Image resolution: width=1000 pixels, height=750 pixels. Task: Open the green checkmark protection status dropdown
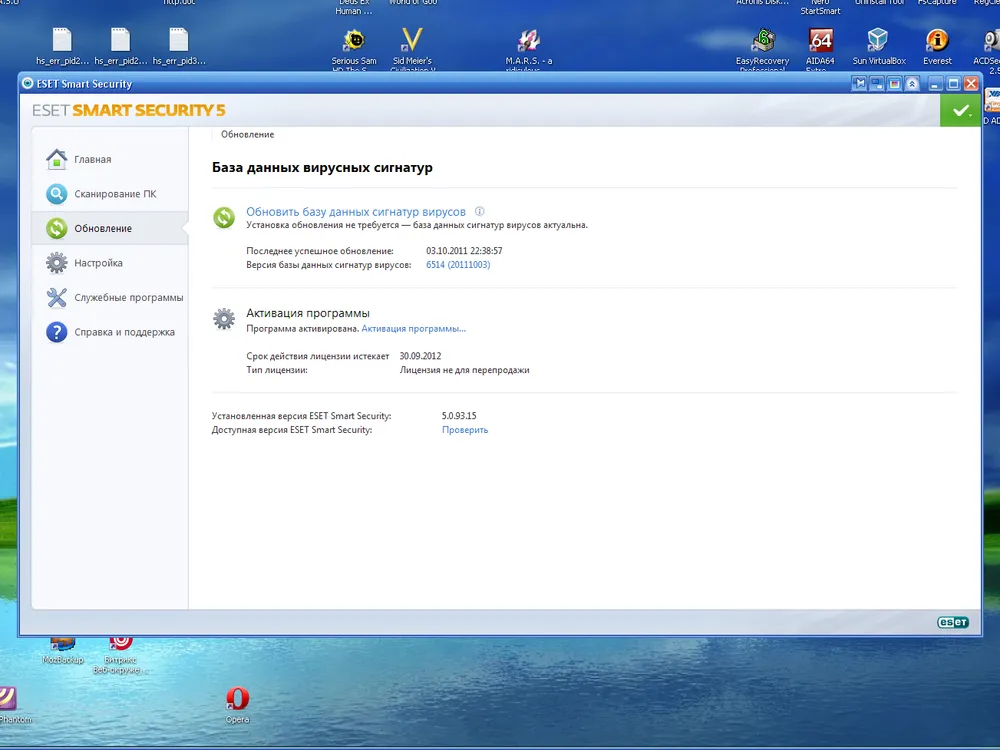click(961, 111)
